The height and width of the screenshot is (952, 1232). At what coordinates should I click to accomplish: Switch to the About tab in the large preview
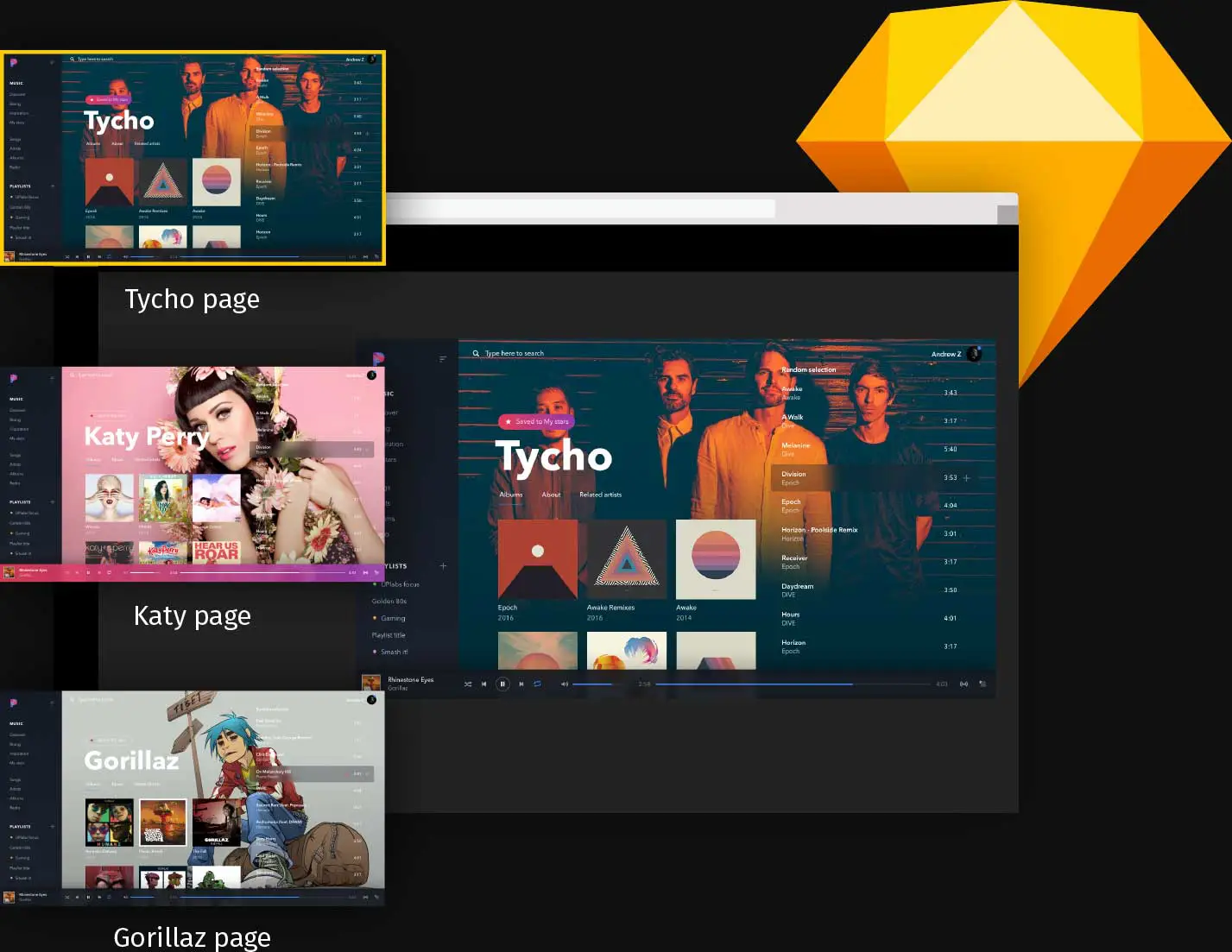pos(552,495)
